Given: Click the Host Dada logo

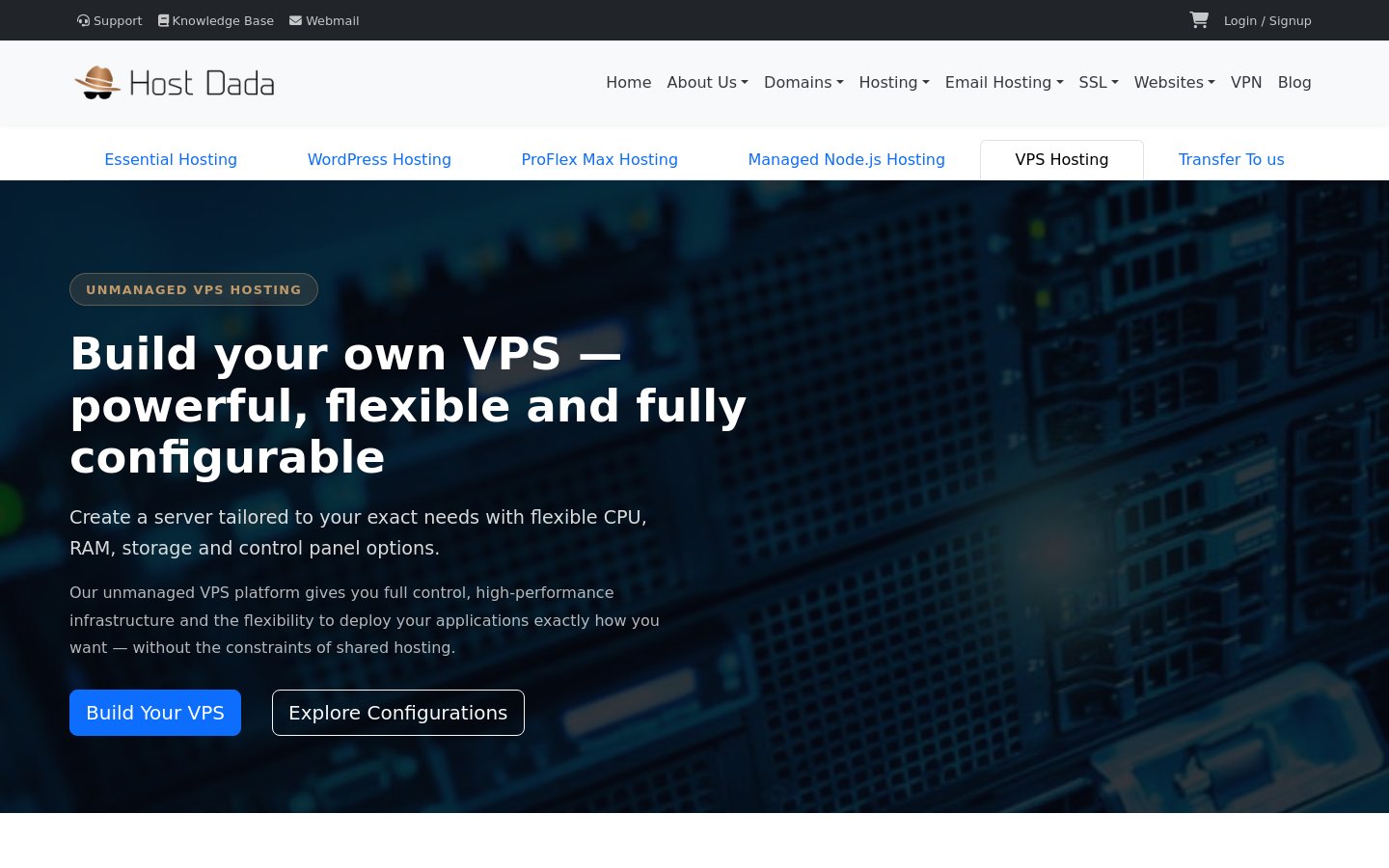Looking at the screenshot, I should click(x=175, y=83).
